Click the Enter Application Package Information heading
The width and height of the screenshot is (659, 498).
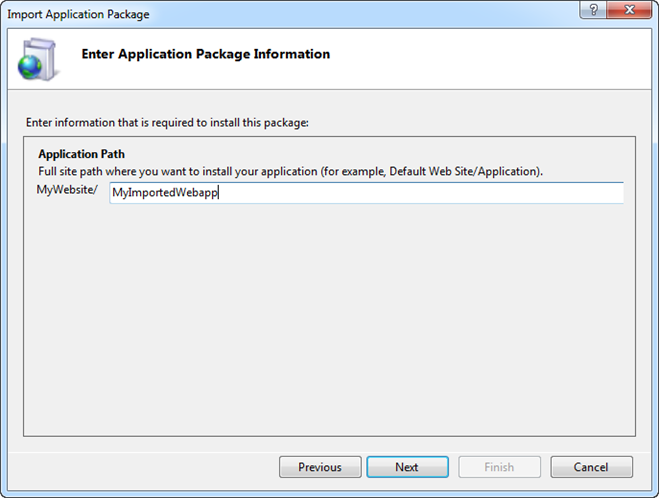tap(205, 54)
